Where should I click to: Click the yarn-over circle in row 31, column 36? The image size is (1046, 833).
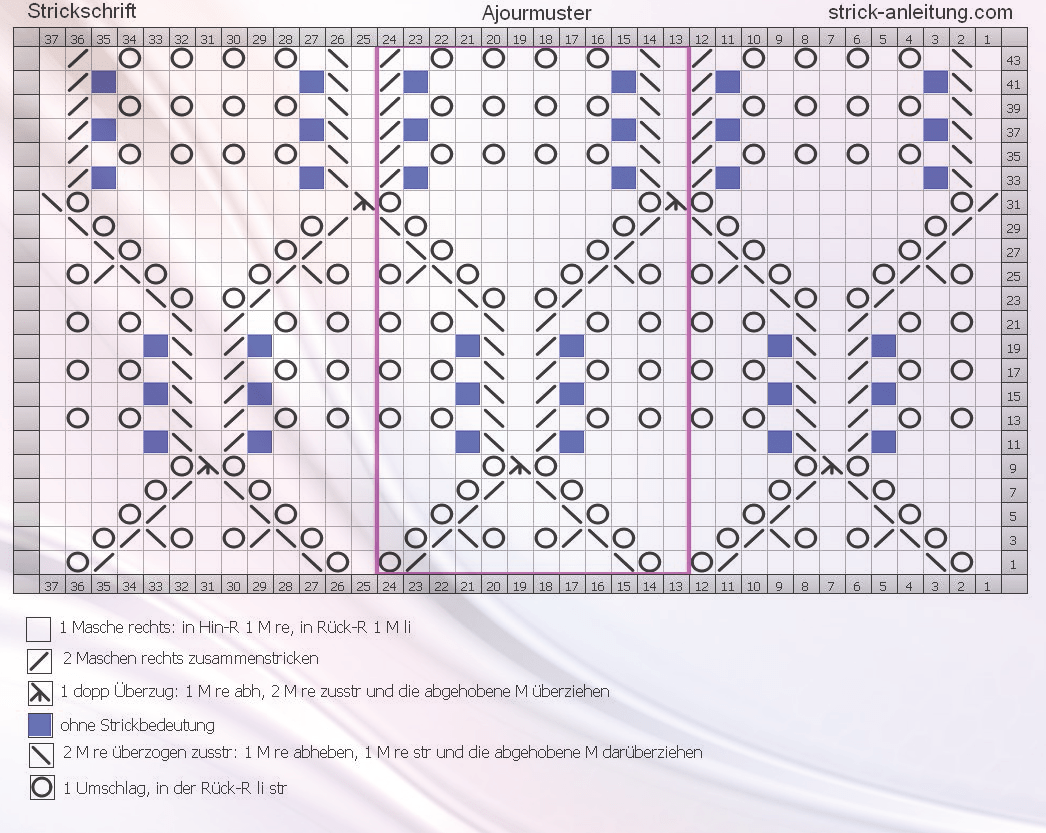tap(77, 202)
